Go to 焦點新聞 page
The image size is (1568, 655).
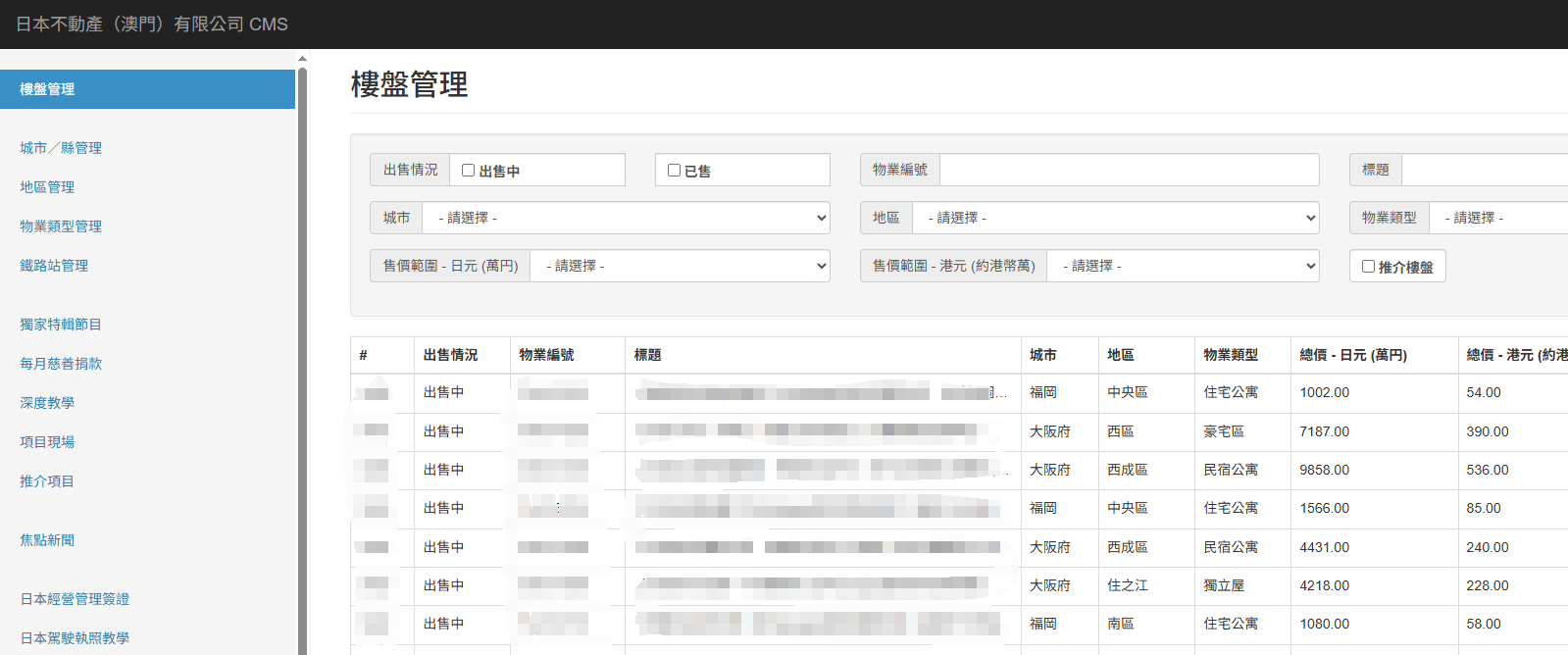(x=47, y=540)
